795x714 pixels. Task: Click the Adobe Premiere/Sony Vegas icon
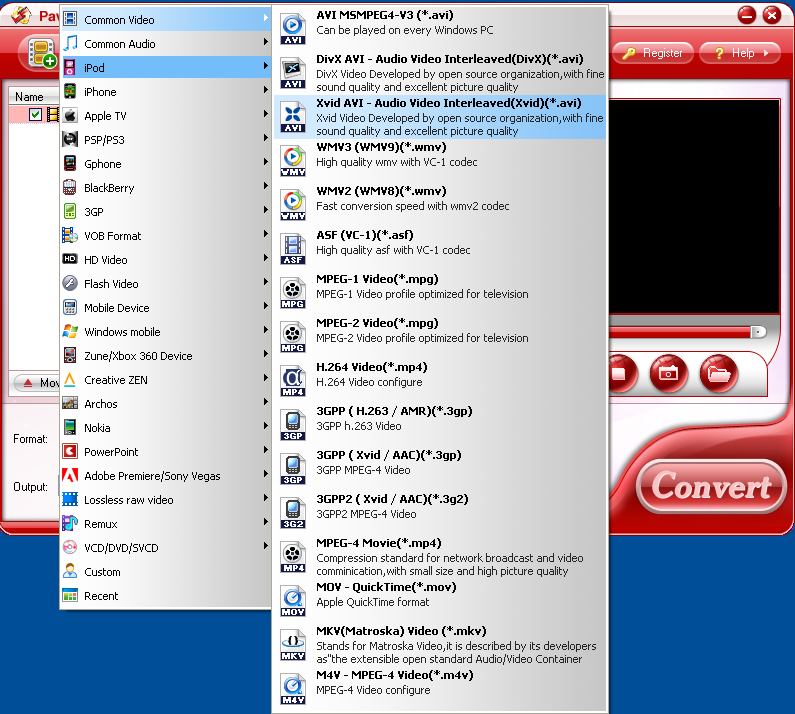[x=70, y=476]
